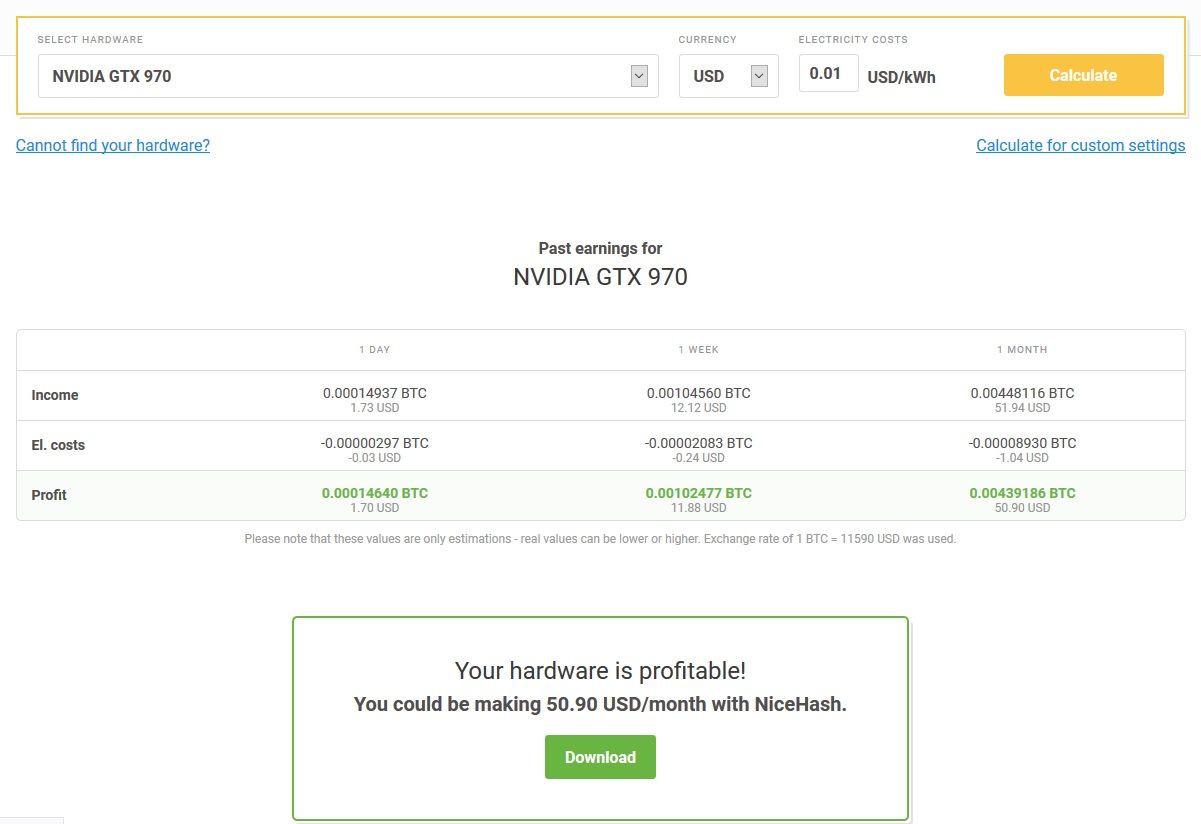The image size is (1201, 824).
Task: Select the -0.00008930 BTC monthly electricity cost
Action: tap(1022, 443)
